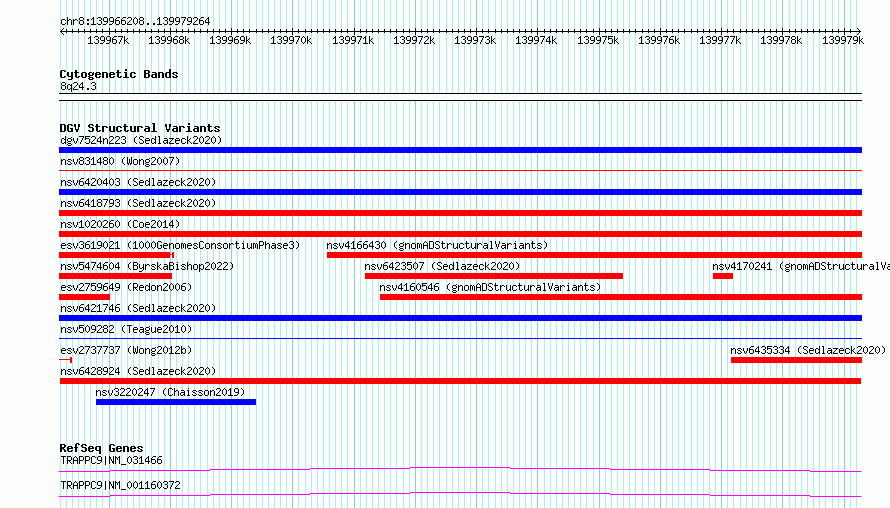Click the nsv4166430 (gnomADStructuralVariants) label
This screenshot has width=890, height=508.
click(x=437, y=245)
